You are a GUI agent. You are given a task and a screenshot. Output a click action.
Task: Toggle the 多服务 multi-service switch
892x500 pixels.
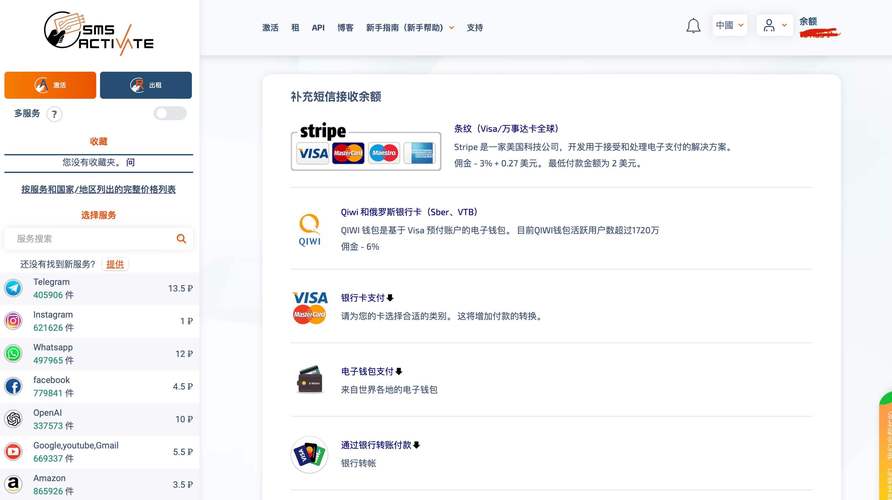tap(170, 113)
